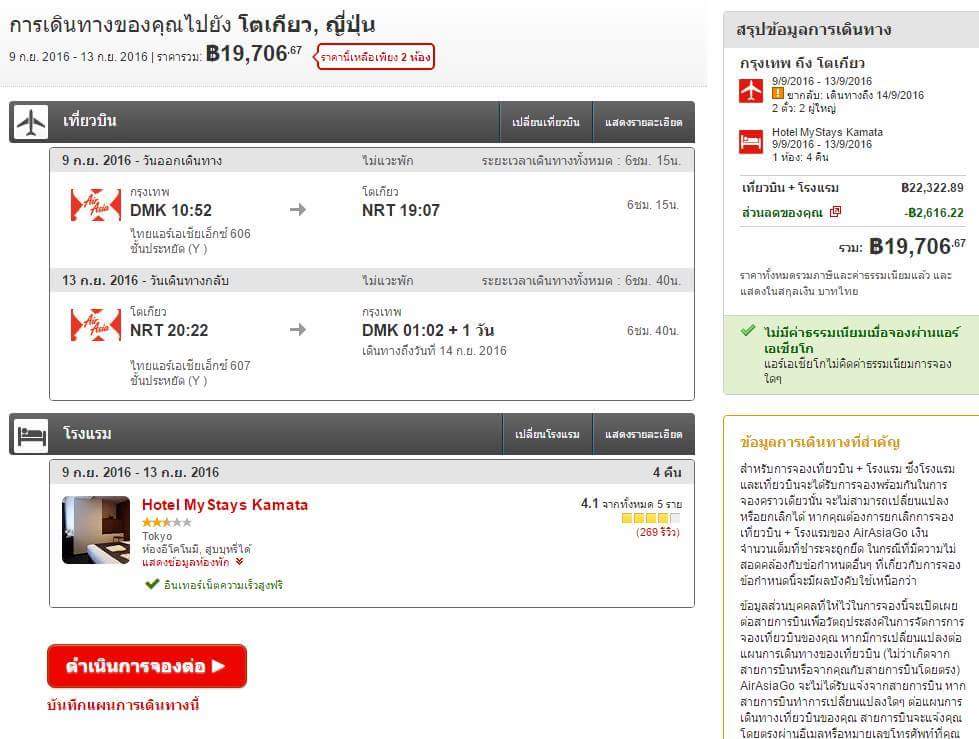Click 9 ก.ย. 2016 departure date row
Image resolution: width=979 pixels, height=739 pixels.
tap(371, 160)
